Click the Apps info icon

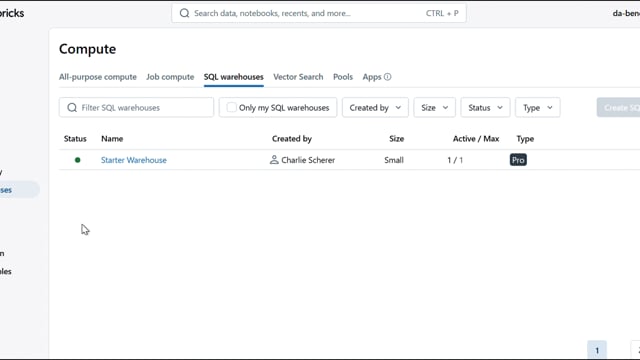pyautogui.click(x=387, y=77)
